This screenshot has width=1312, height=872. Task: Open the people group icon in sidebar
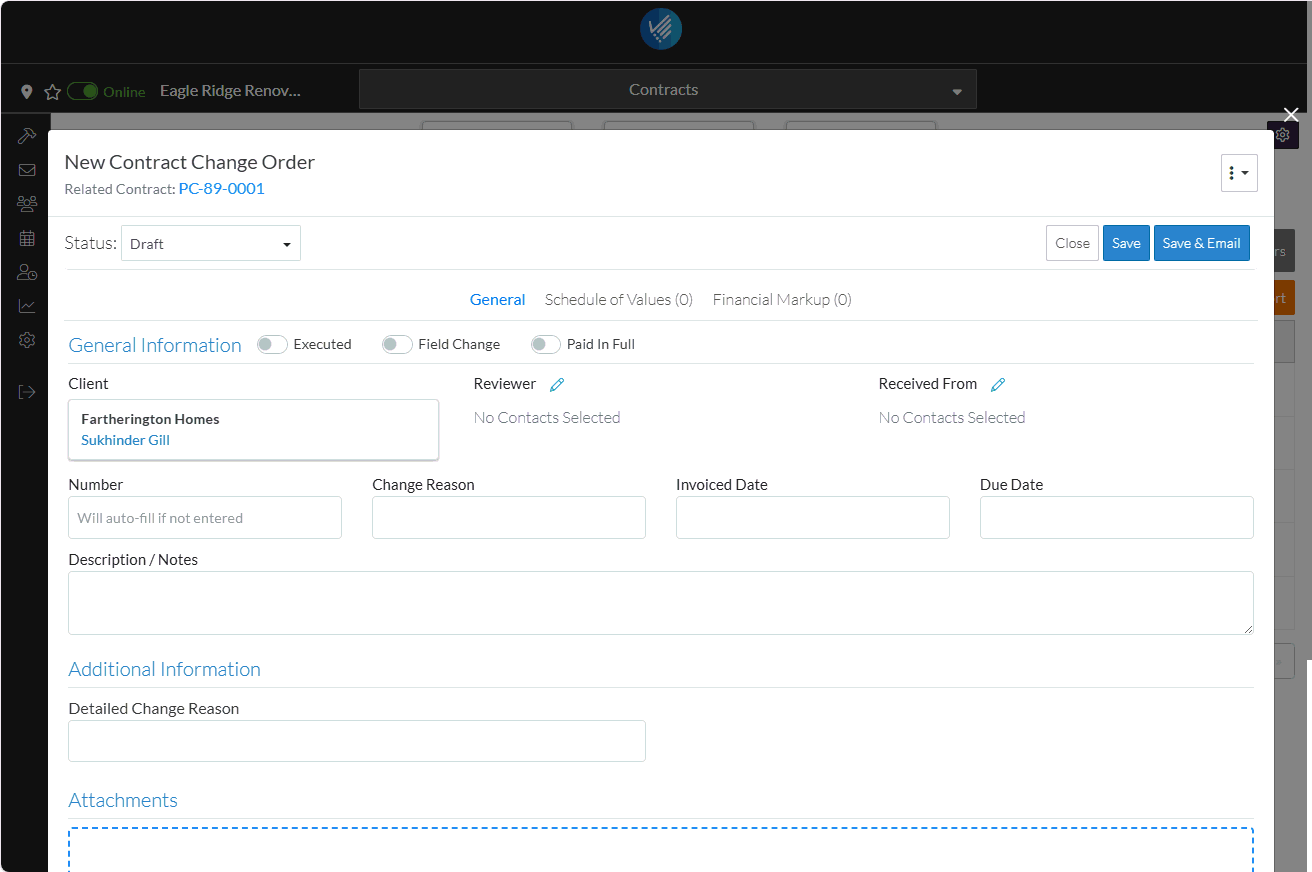[27, 204]
